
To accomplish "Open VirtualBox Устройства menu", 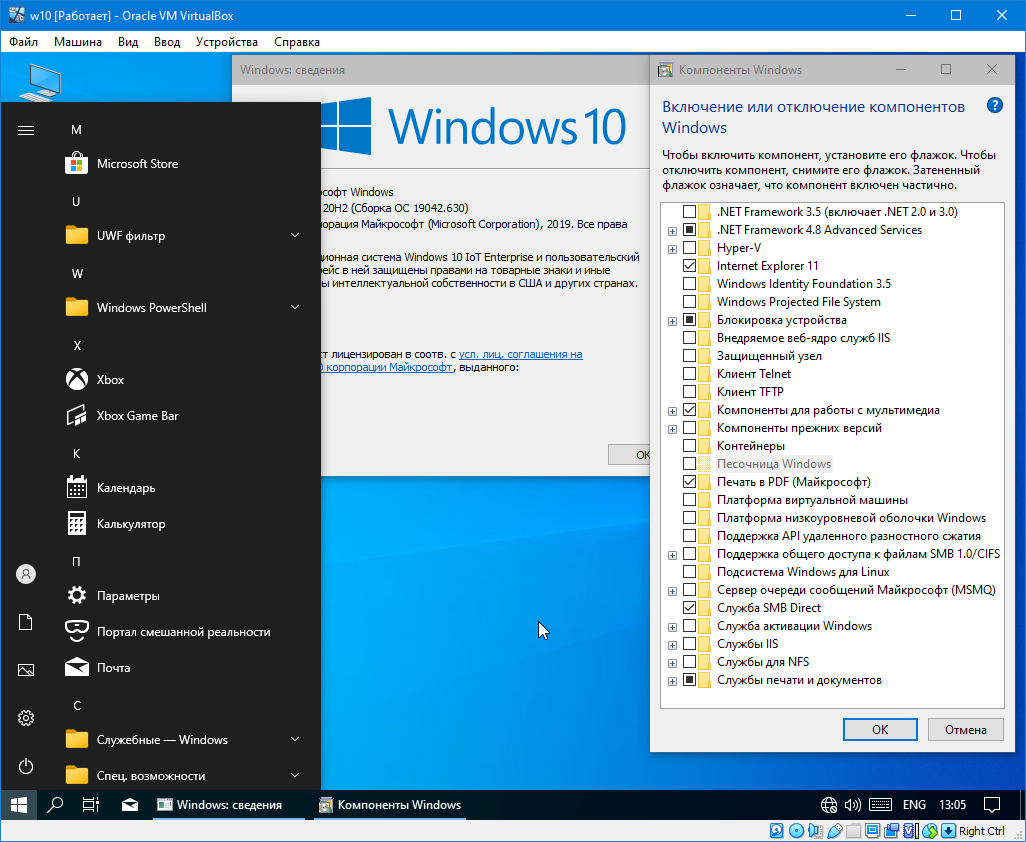I will [226, 42].
